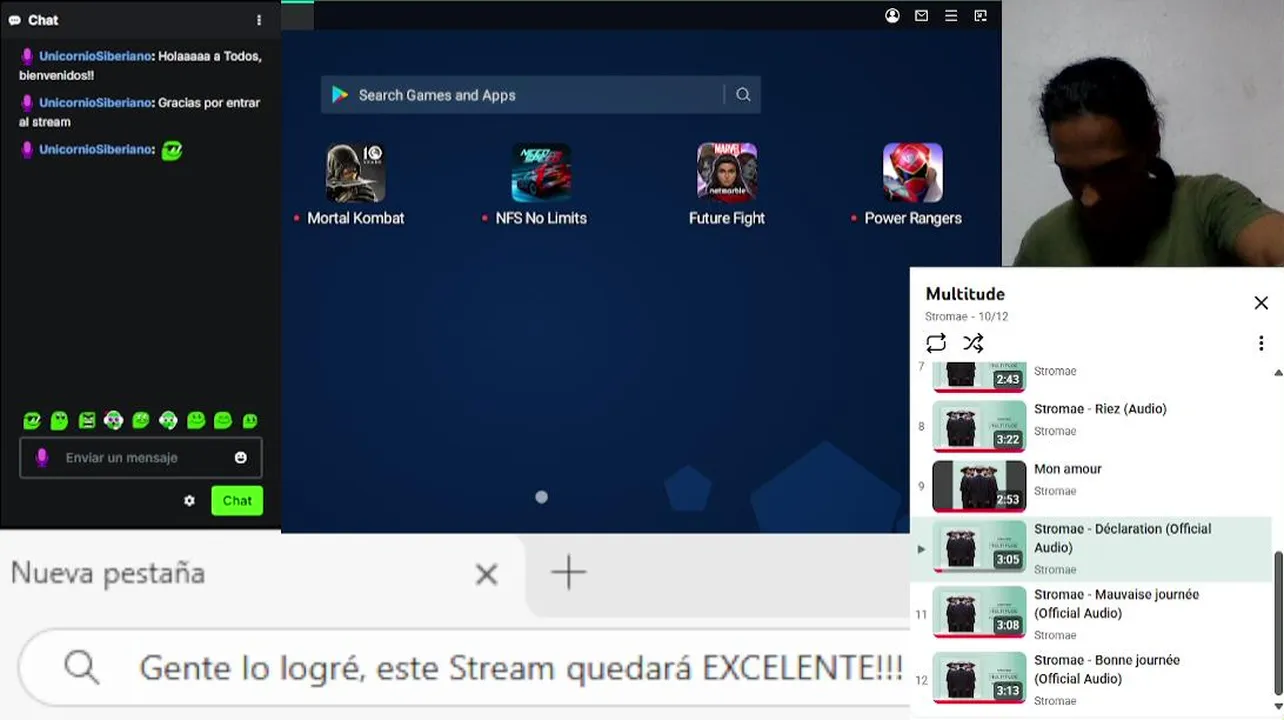This screenshot has width=1284, height=720.
Task: Launch the Power Rangers app icon
Action: (913, 172)
